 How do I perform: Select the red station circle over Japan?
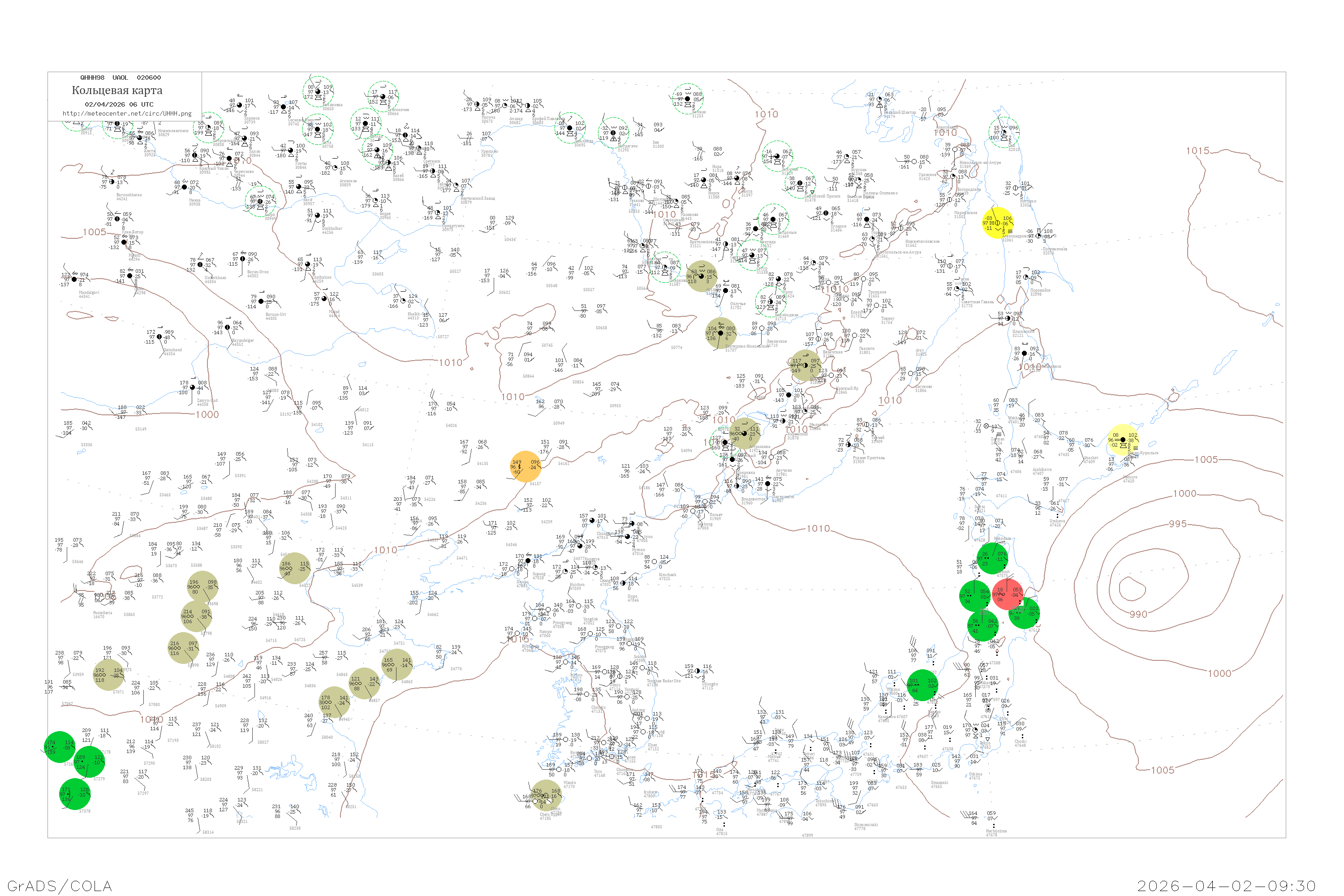1007,594
